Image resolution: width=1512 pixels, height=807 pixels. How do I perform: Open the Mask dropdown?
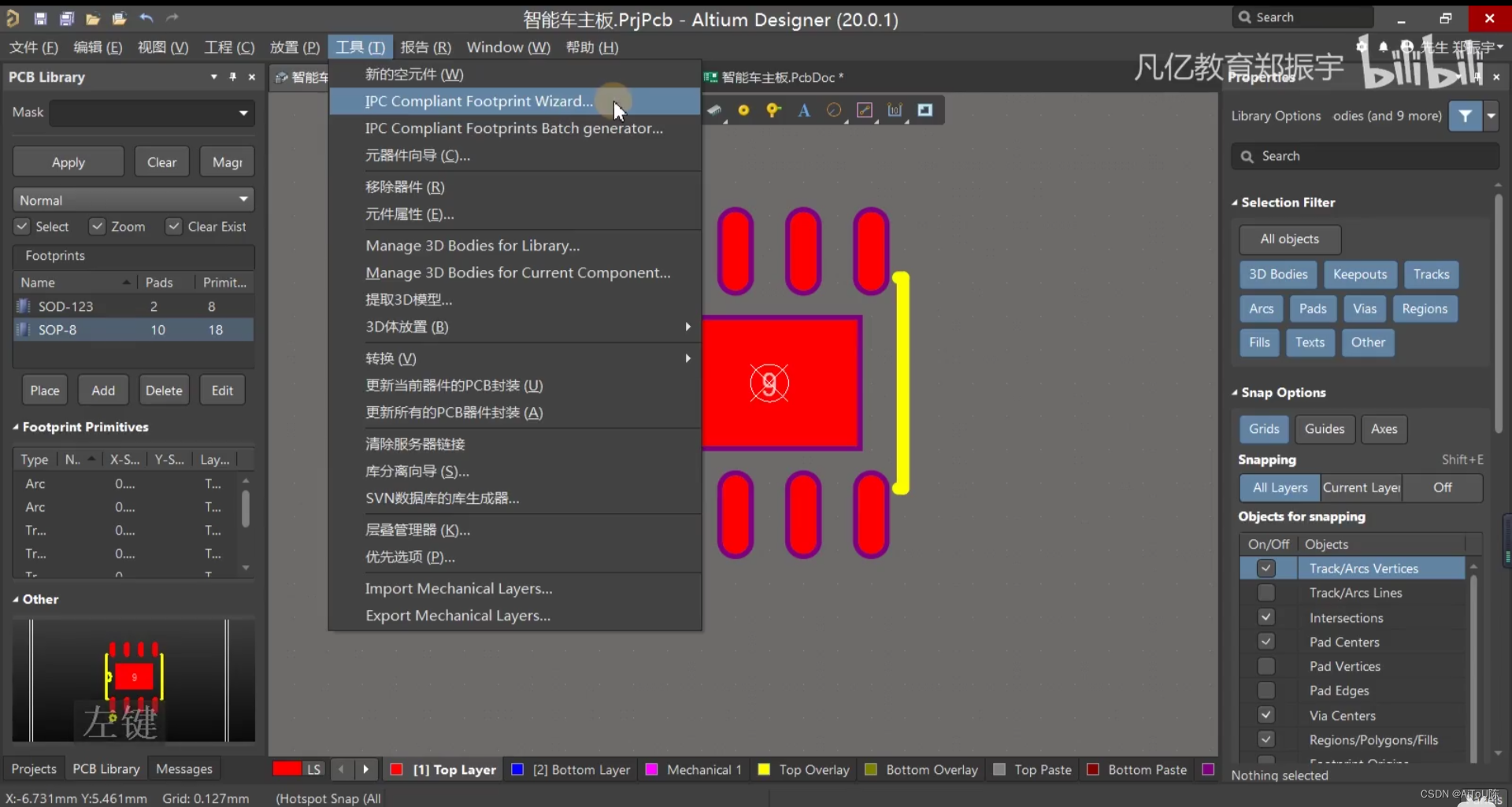coord(243,113)
